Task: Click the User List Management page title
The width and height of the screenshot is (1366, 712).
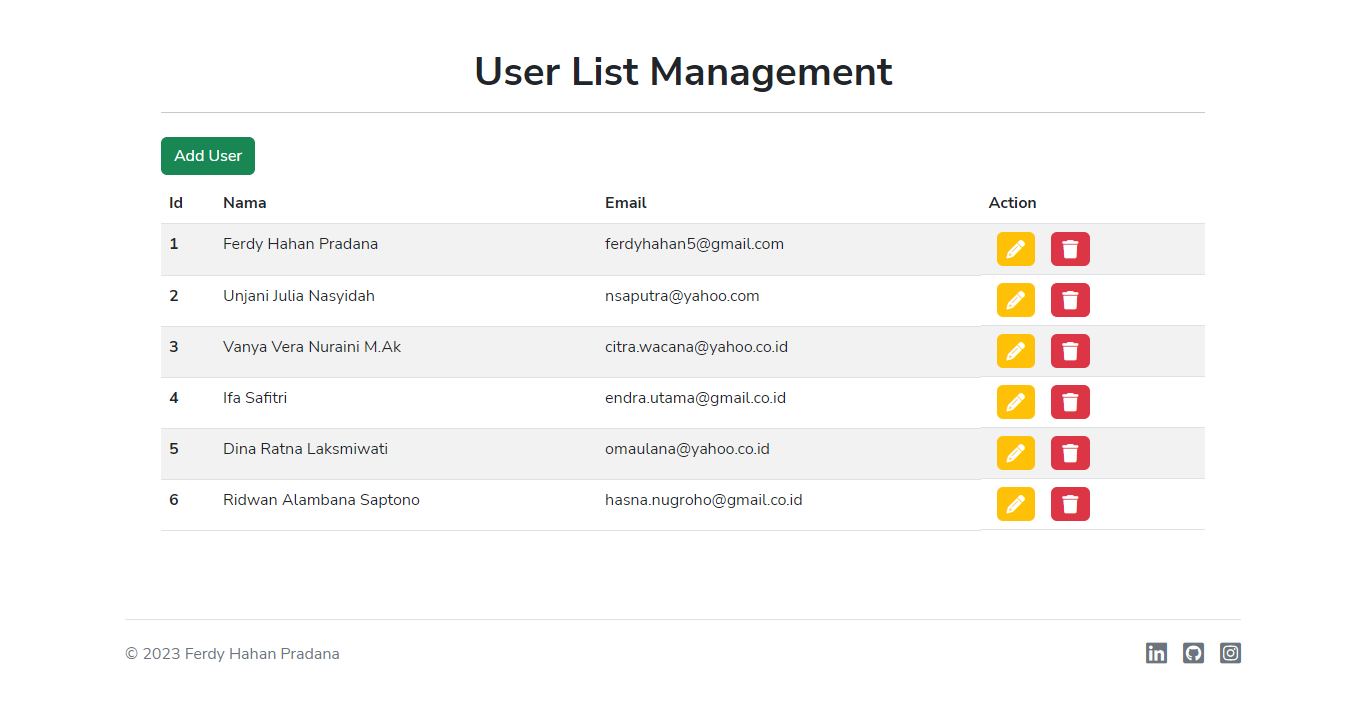Action: [683, 71]
